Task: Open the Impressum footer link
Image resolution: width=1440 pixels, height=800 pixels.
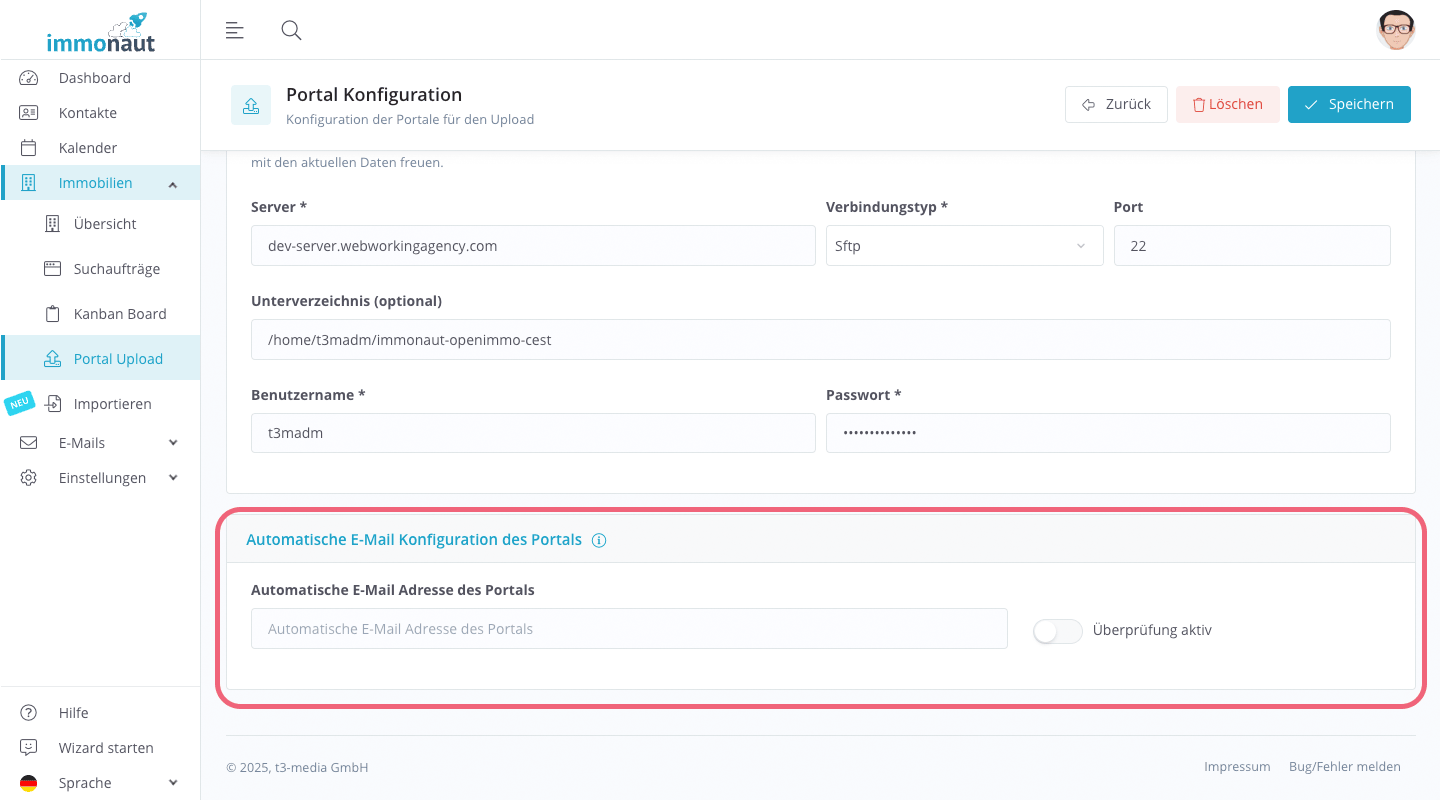Action: click(1237, 767)
